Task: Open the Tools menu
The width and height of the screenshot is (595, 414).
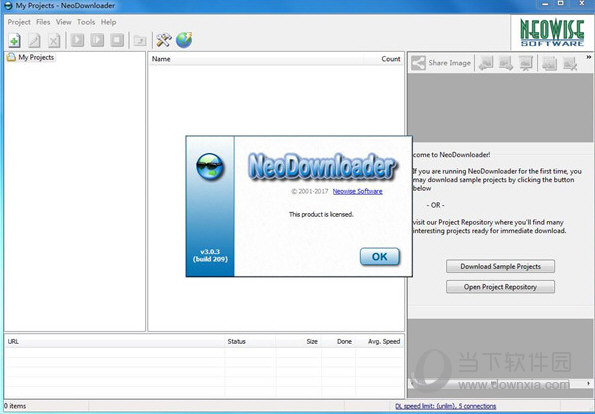Action: pos(86,22)
